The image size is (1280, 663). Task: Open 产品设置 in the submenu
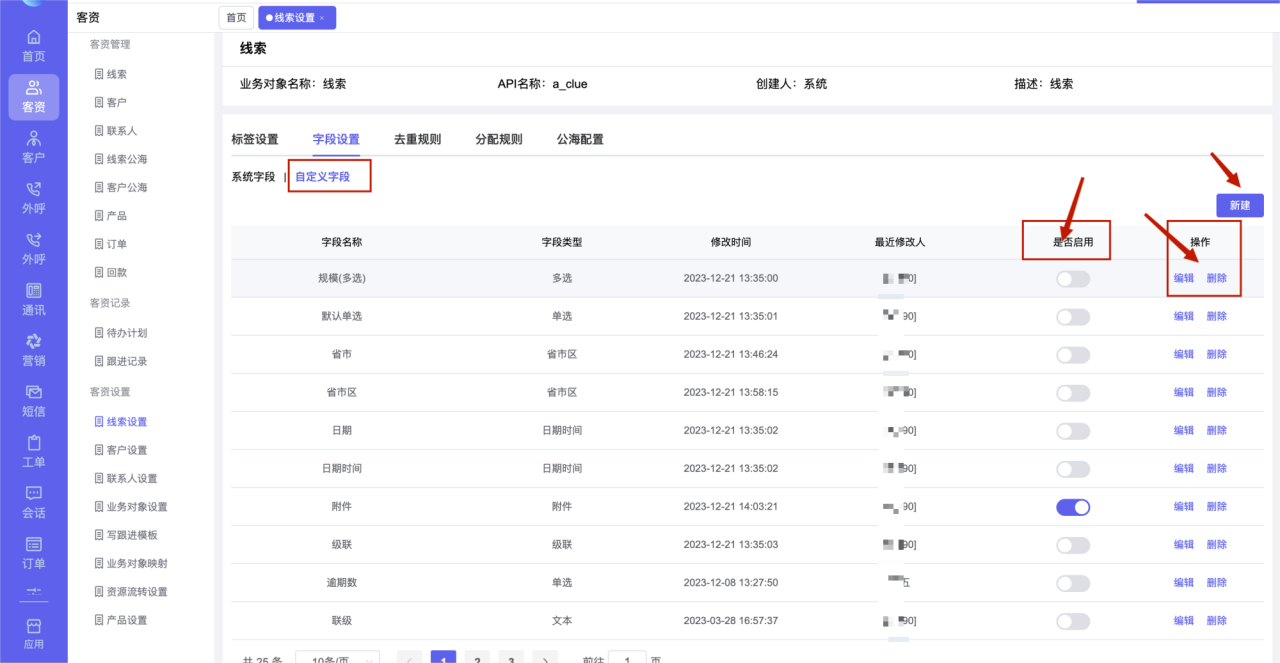click(120, 620)
